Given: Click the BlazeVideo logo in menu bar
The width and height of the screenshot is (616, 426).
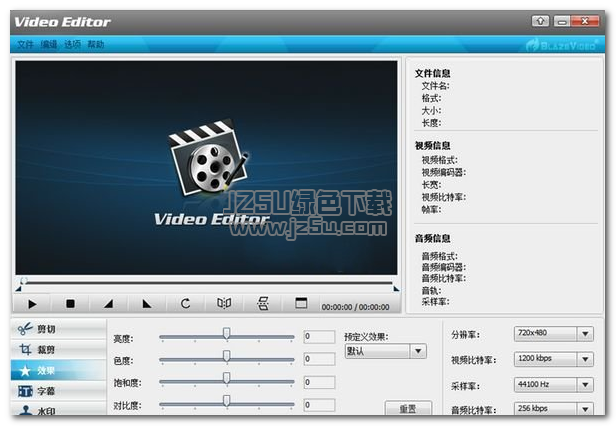Looking at the screenshot, I should 562,45.
